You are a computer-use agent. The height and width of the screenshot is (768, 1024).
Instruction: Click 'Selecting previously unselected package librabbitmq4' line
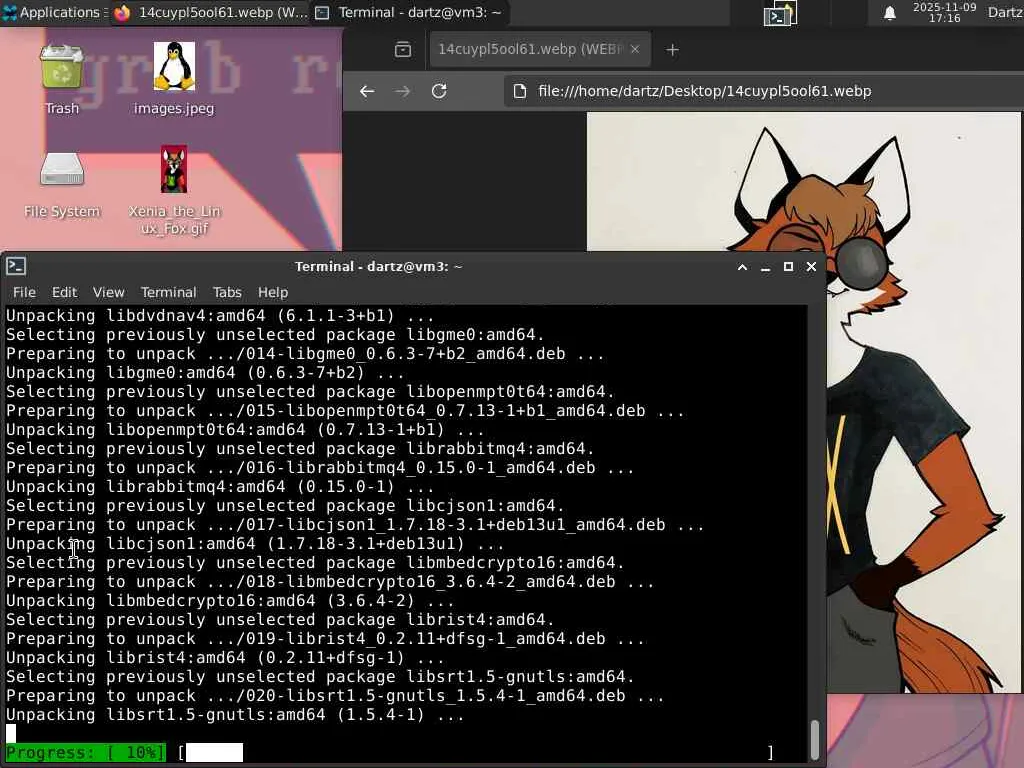click(x=300, y=449)
